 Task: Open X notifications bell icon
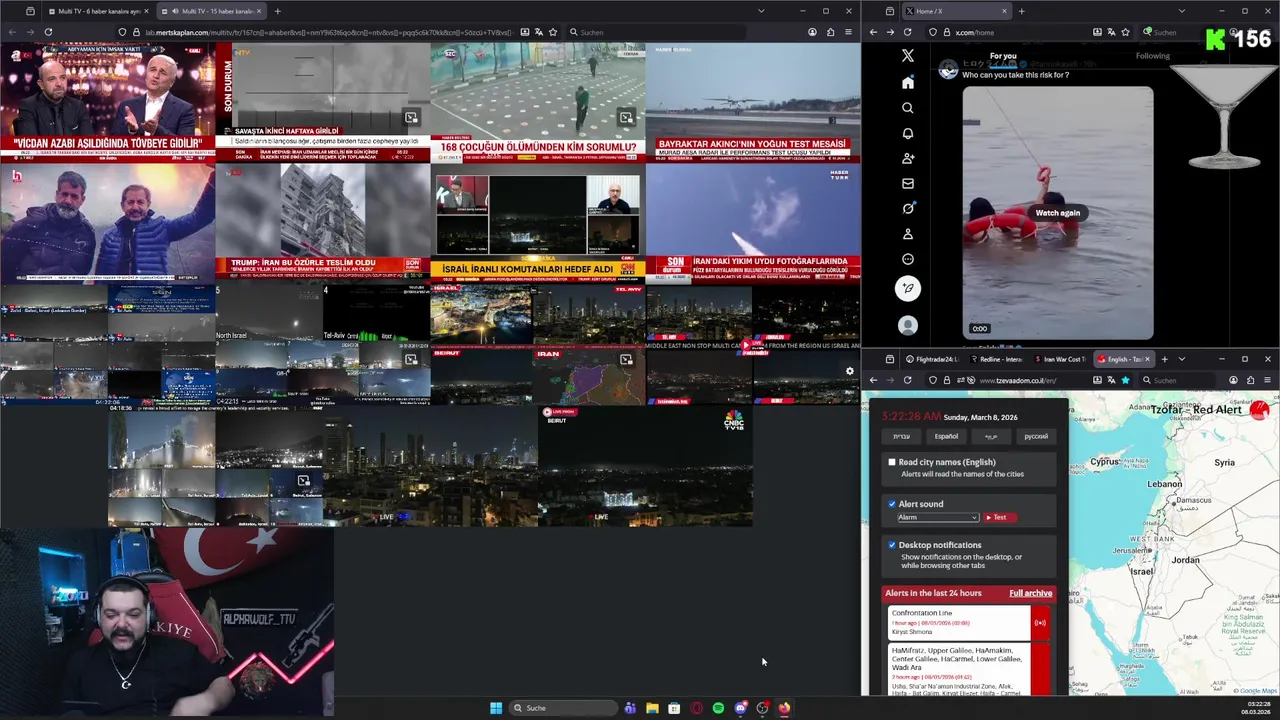click(907, 133)
